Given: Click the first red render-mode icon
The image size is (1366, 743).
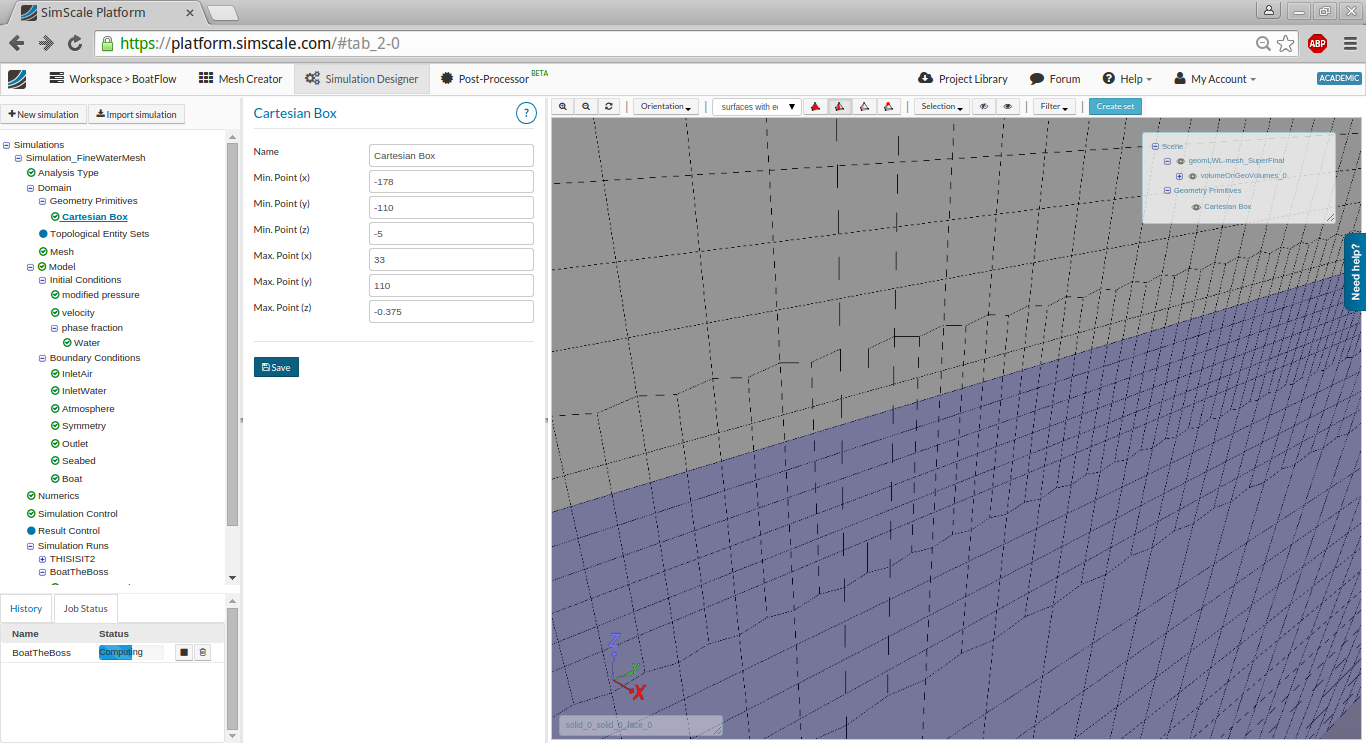Looking at the screenshot, I should (815, 107).
